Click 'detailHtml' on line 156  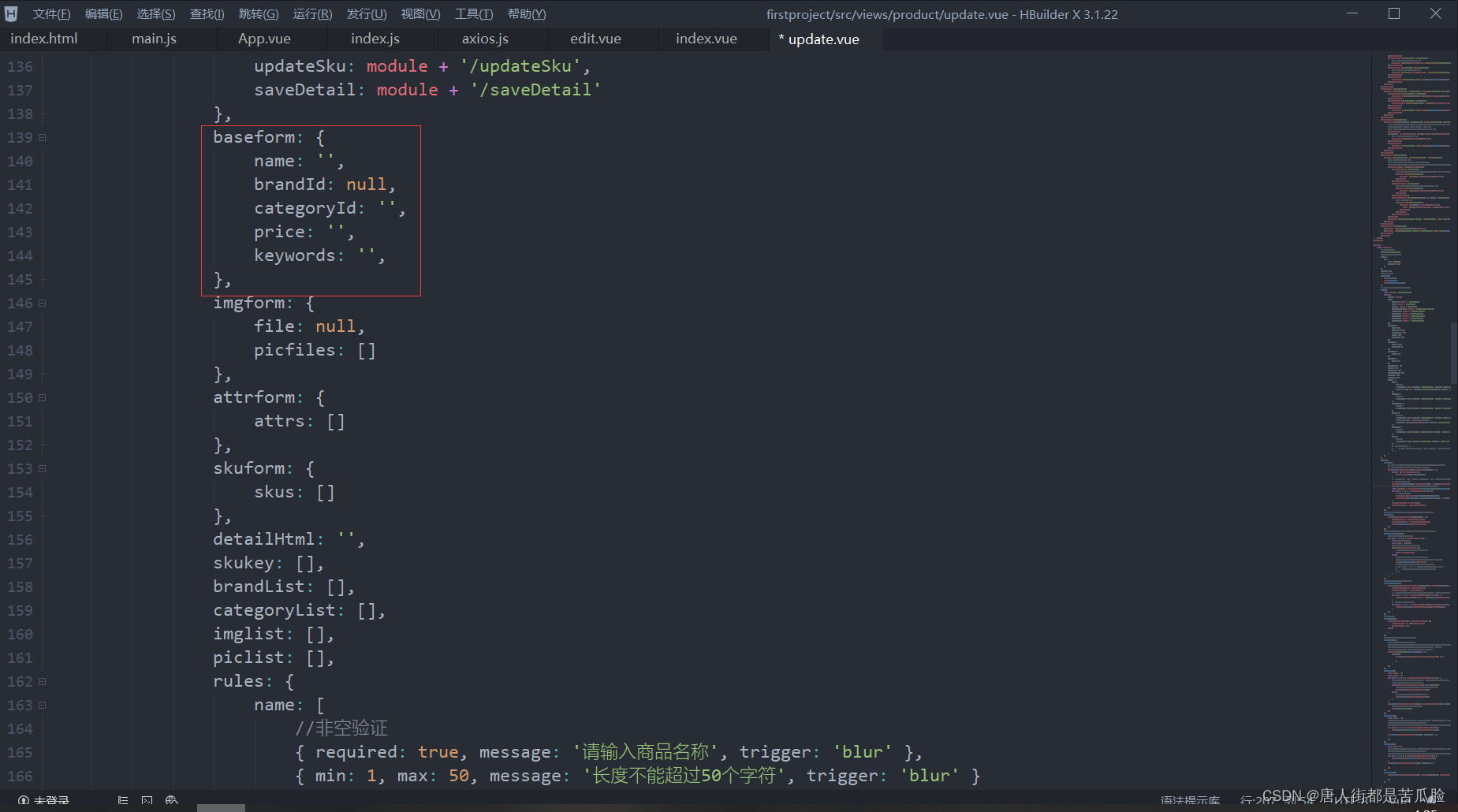click(x=264, y=539)
